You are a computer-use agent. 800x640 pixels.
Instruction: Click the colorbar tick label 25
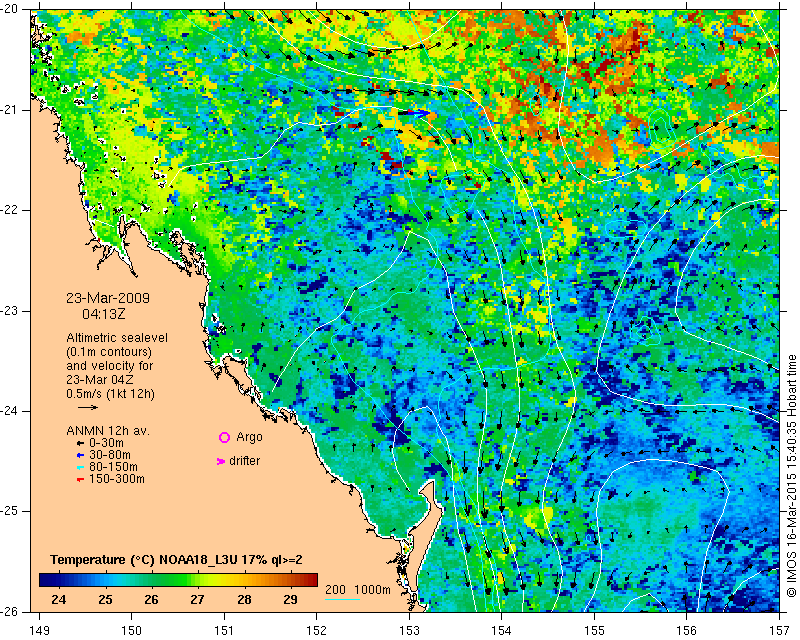tap(105, 600)
